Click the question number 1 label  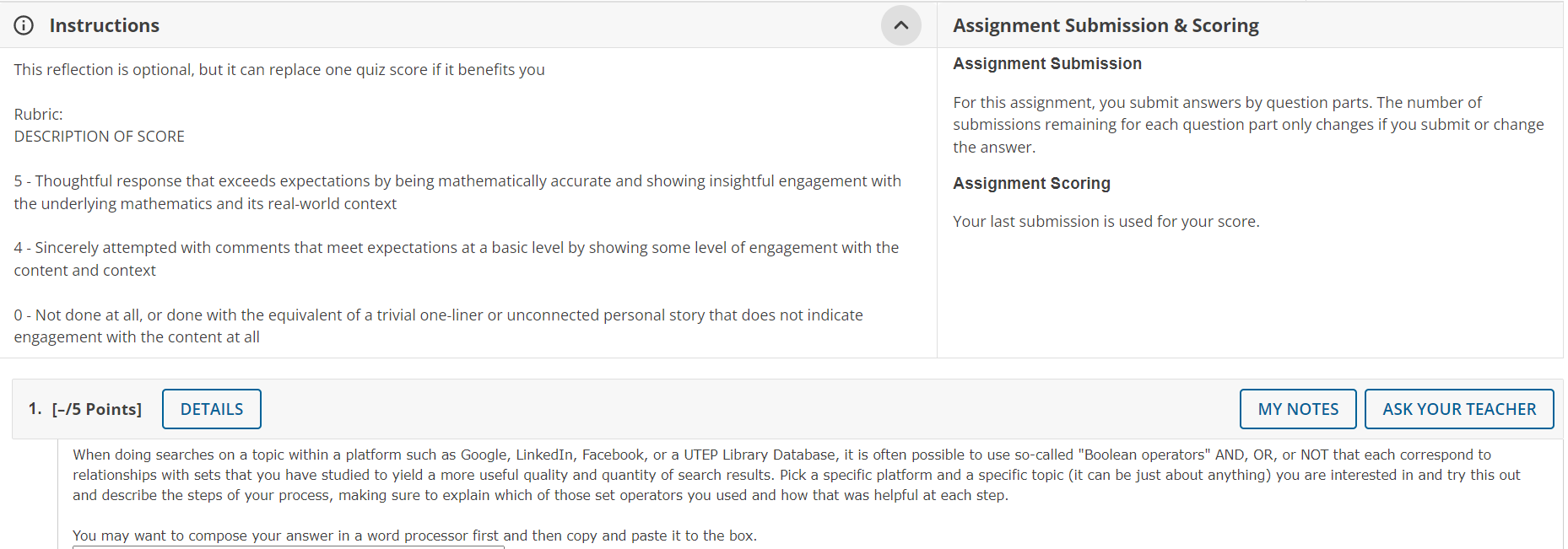coord(35,408)
